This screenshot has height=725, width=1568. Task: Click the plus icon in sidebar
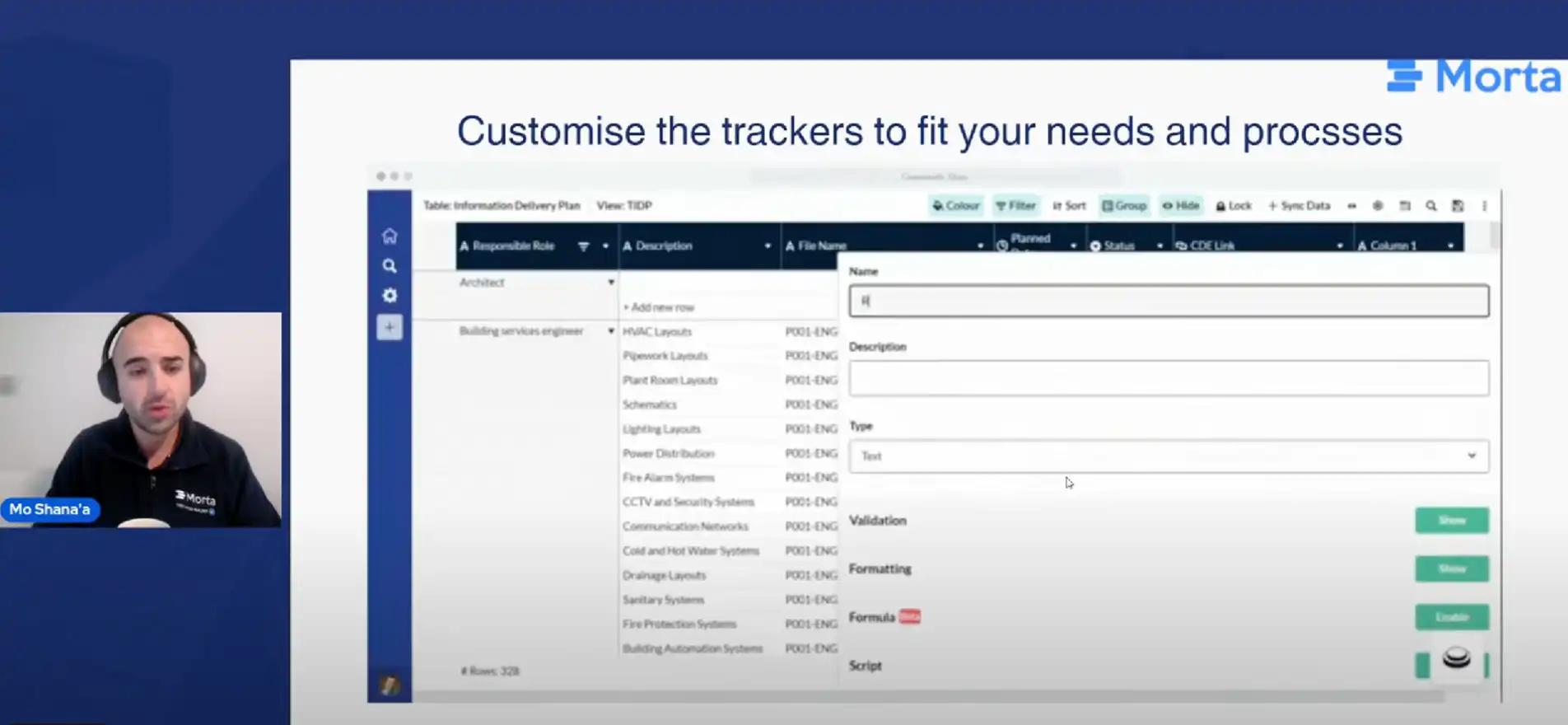[390, 327]
